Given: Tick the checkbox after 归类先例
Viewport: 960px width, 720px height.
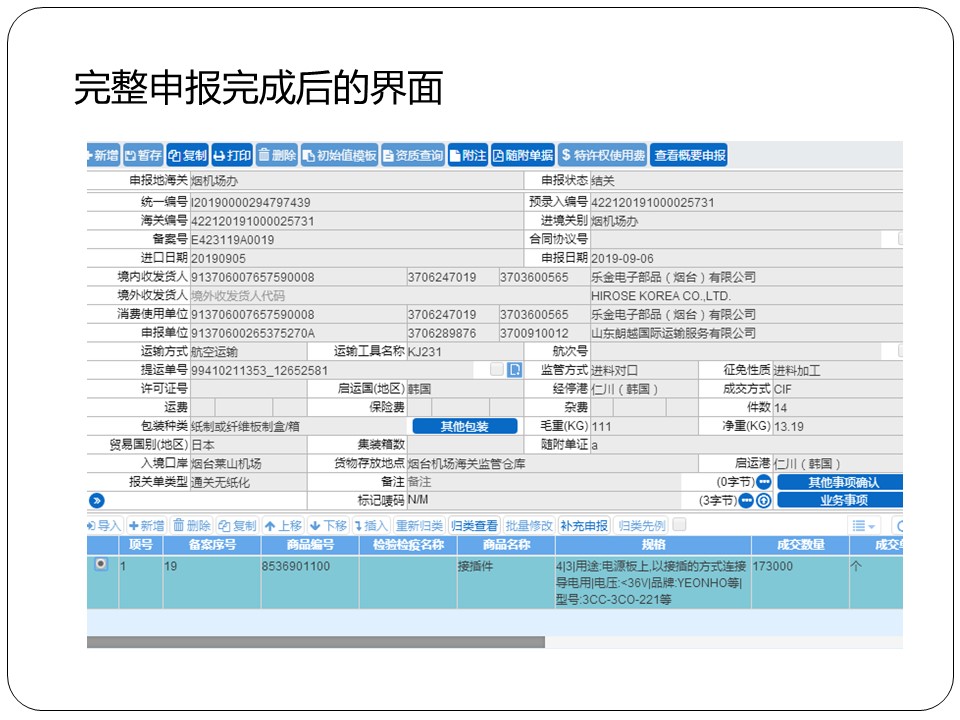Looking at the screenshot, I should point(680,525).
